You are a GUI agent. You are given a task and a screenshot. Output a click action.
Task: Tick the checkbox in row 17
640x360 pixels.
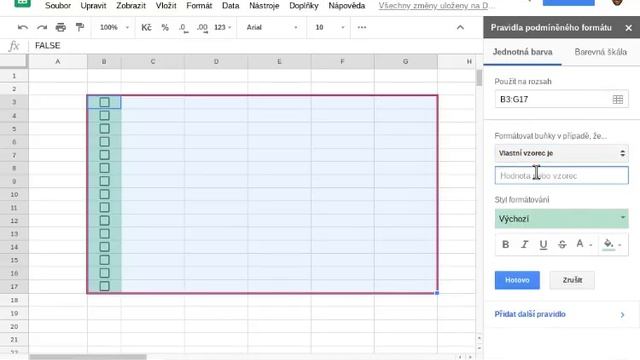[x=104, y=286]
